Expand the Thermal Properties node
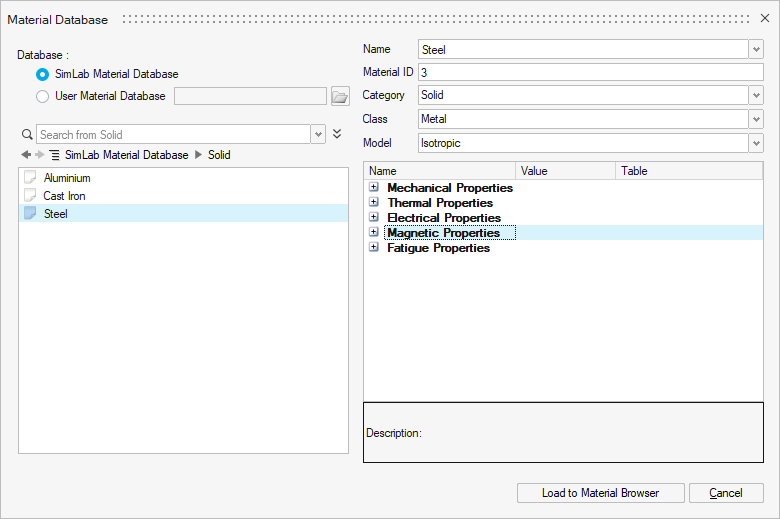Viewport: 780px width, 519px height. click(374, 202)
